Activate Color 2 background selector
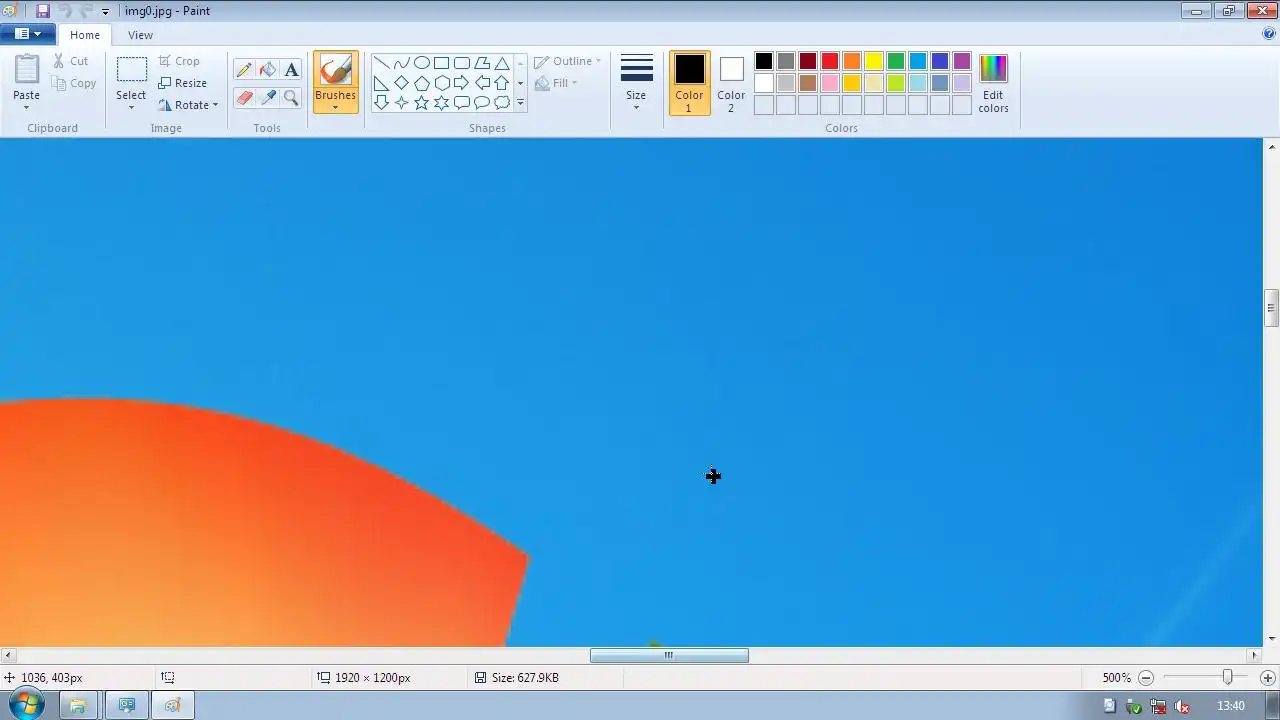1280x720 pixels. [731, 83]
